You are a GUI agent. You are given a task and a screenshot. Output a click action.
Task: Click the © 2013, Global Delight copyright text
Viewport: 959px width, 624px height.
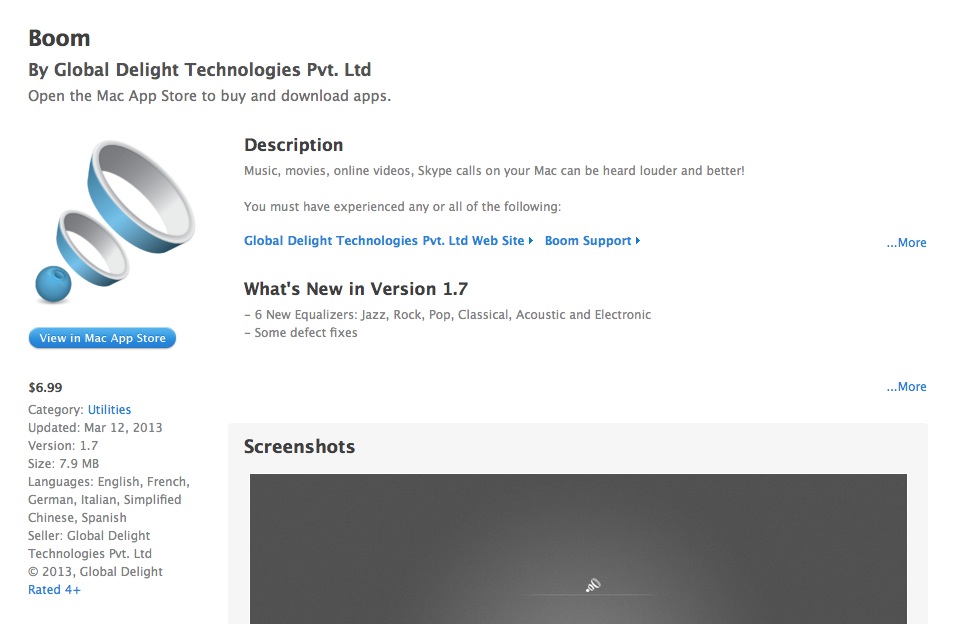95,571
